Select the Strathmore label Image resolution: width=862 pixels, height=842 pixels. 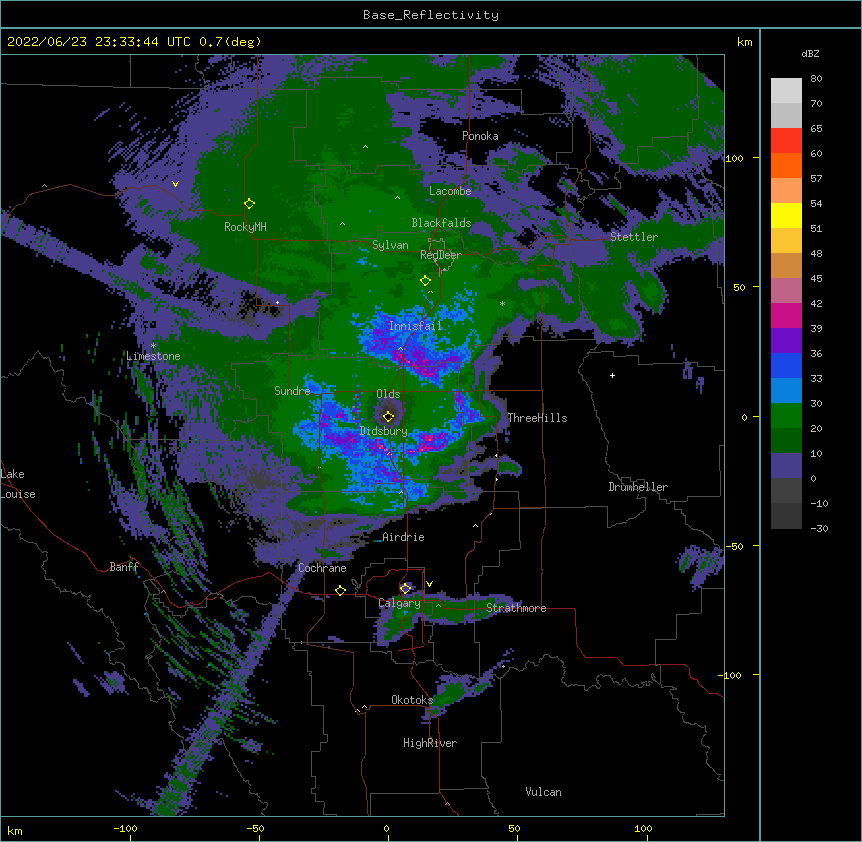(516, 608)
